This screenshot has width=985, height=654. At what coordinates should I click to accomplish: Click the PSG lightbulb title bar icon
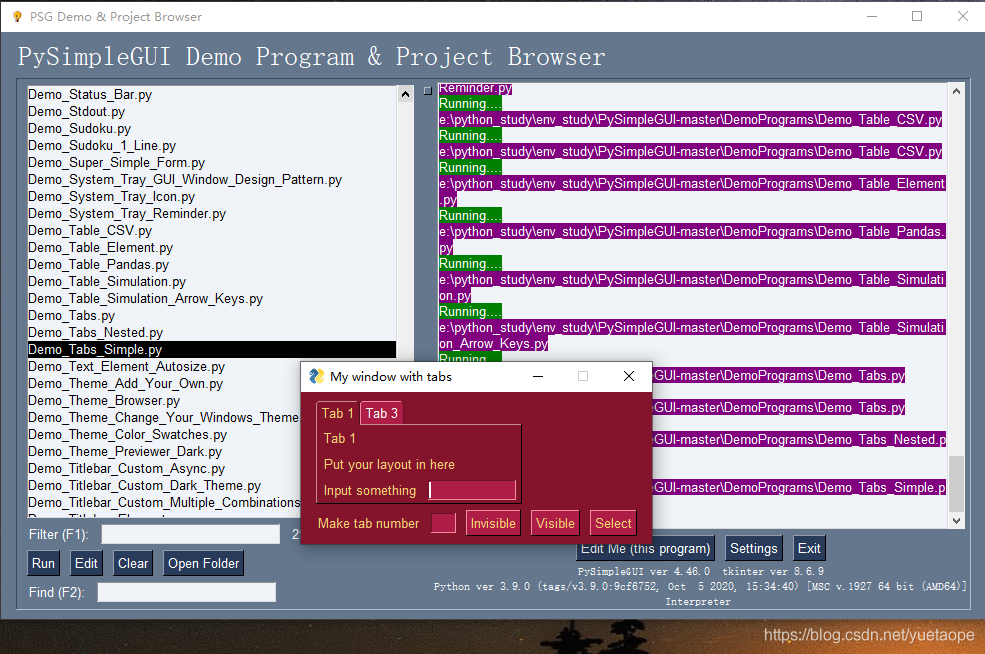coord(17,16)
